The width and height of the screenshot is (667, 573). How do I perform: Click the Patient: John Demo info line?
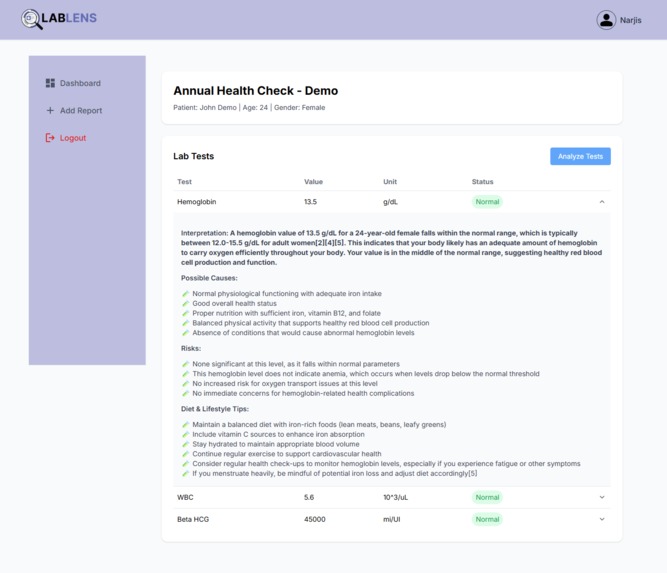(x=249, y=108)
